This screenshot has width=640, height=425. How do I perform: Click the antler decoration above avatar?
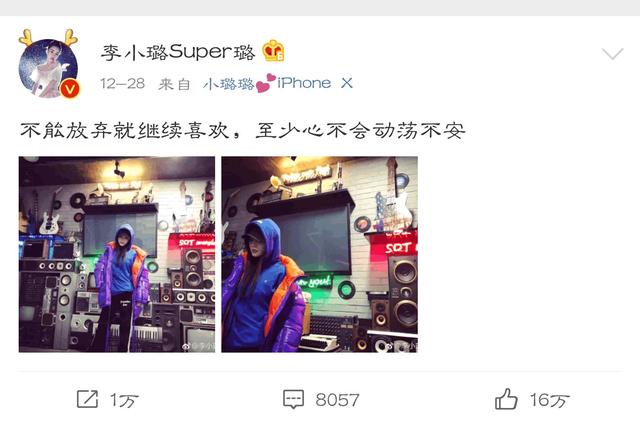48,37
